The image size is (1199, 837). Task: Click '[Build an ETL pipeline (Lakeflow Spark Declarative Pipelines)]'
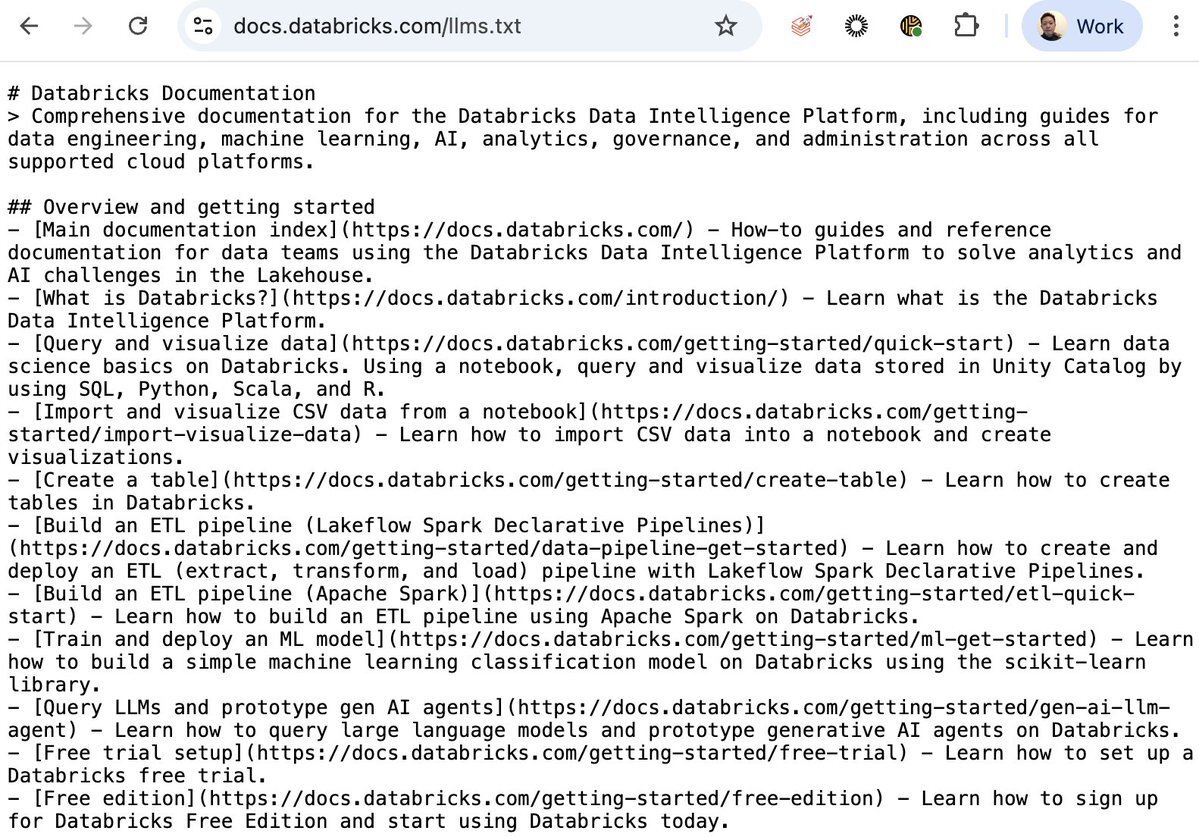coord(398,526)
